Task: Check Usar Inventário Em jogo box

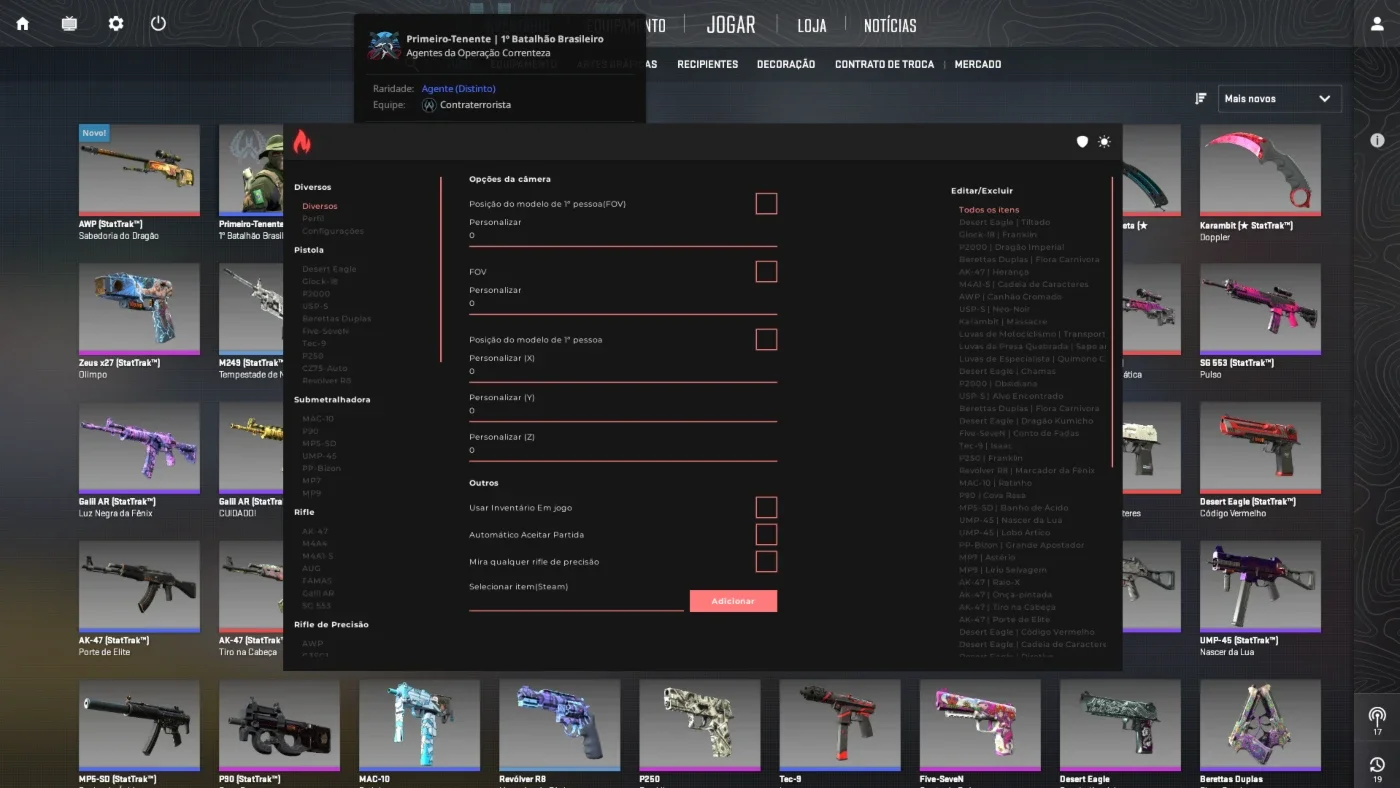Action: coord(766,507)
